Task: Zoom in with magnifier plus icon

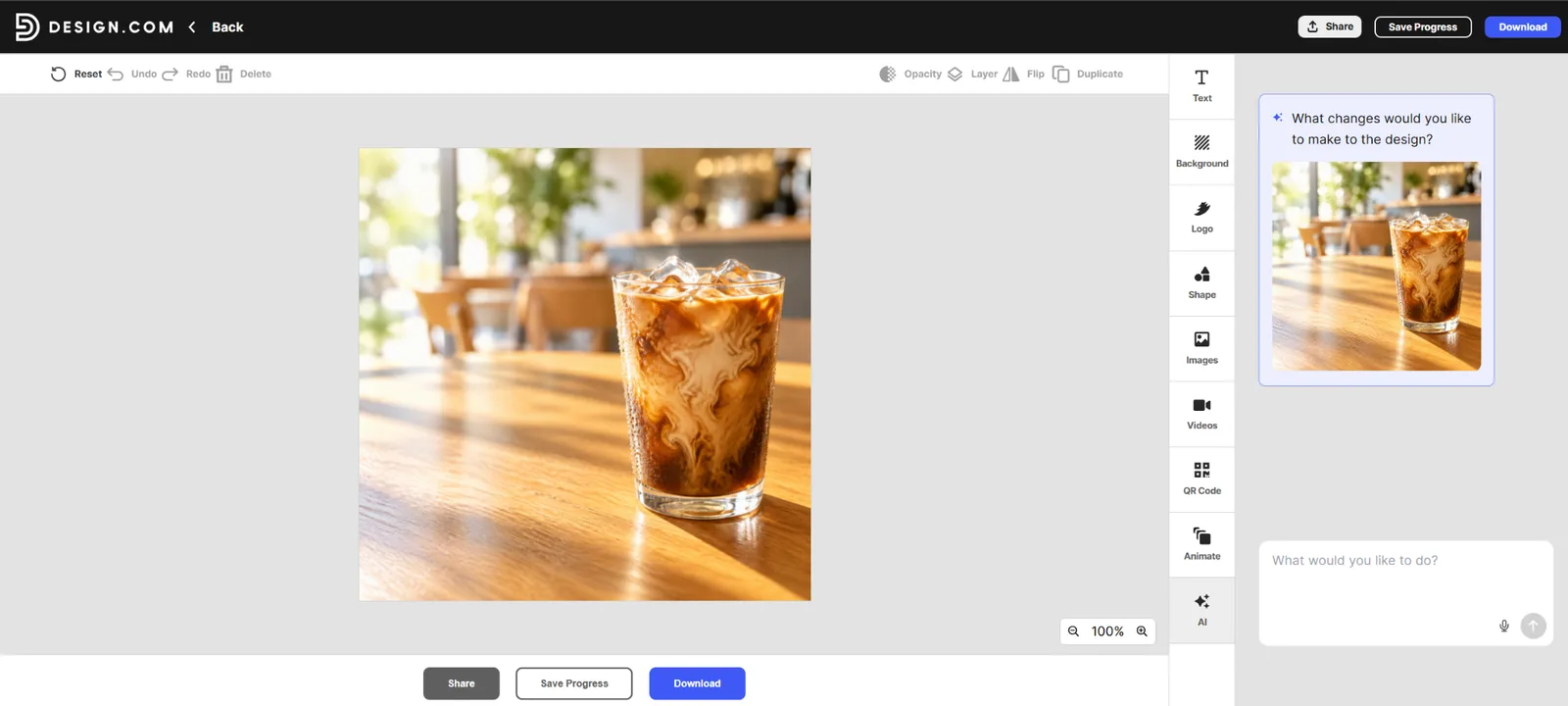Action: (1142, 631)
